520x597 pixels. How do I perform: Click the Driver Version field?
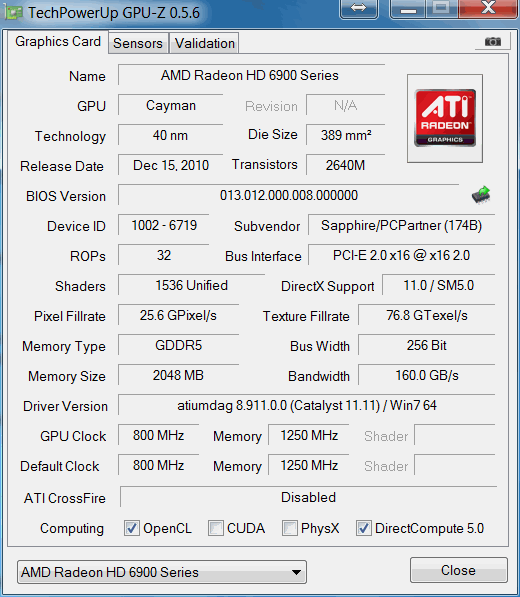tap(306, 405)
